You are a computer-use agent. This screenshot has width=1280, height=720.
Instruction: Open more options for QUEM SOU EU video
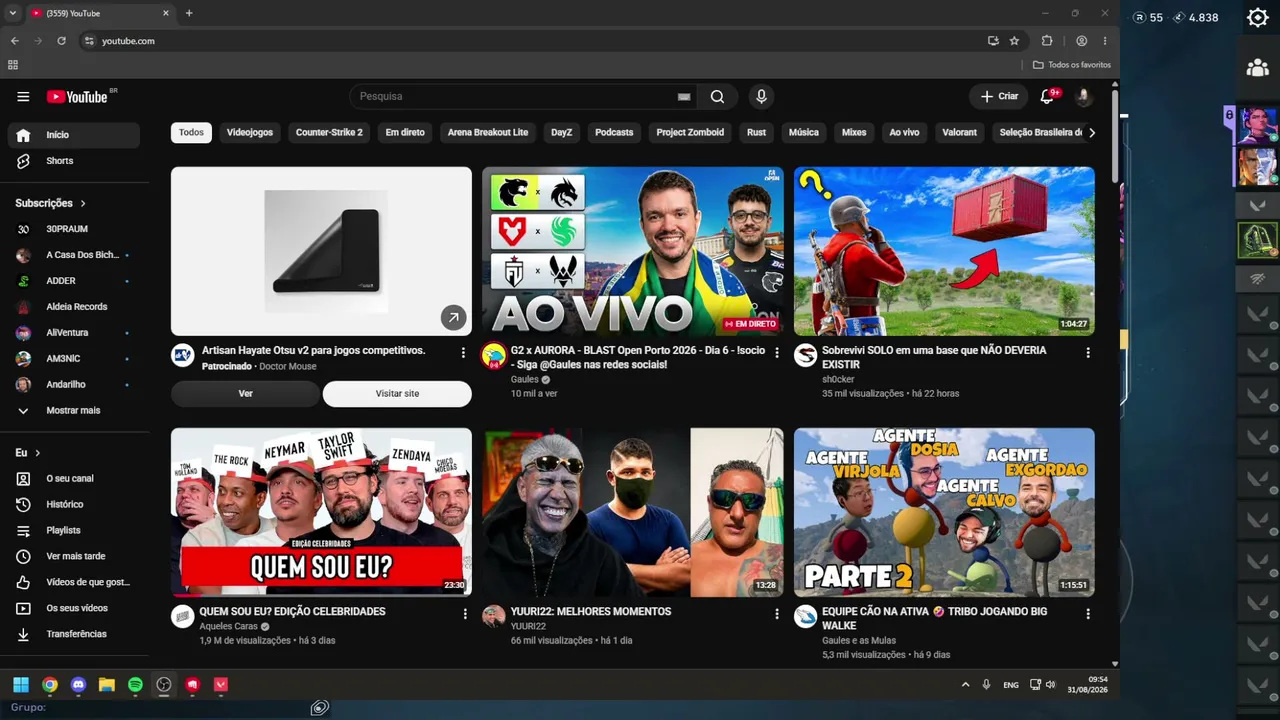click(463, 613)
